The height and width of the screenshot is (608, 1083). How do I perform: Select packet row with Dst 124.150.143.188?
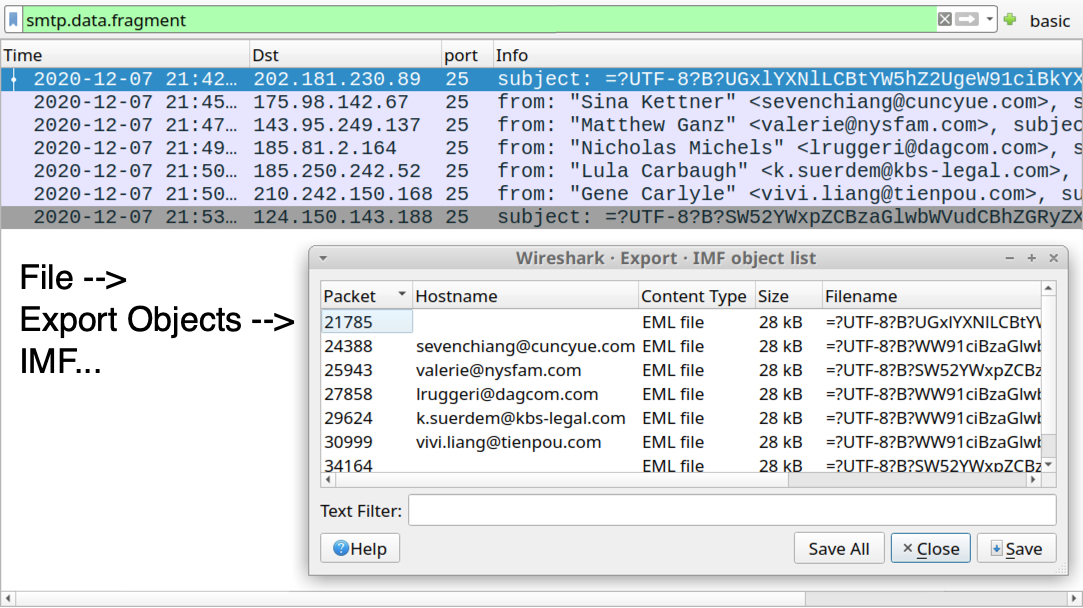click(542, 217)
